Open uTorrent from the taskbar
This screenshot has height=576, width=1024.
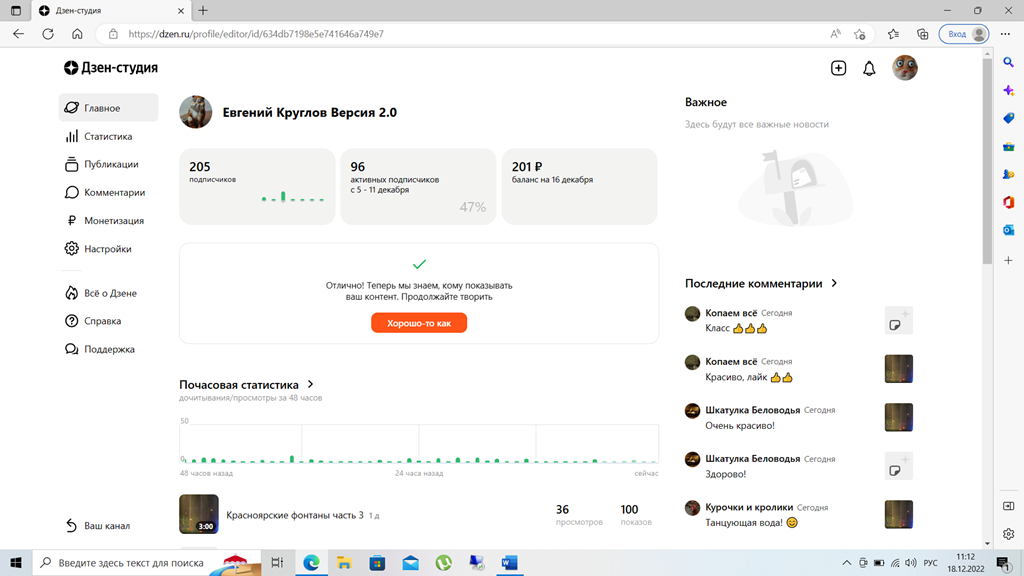[443, 562]
